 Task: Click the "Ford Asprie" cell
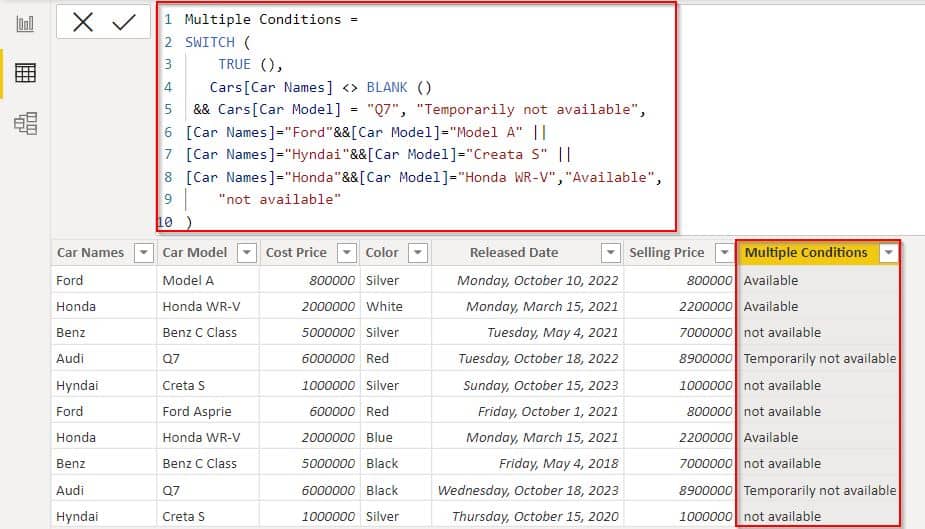[197, 412]
